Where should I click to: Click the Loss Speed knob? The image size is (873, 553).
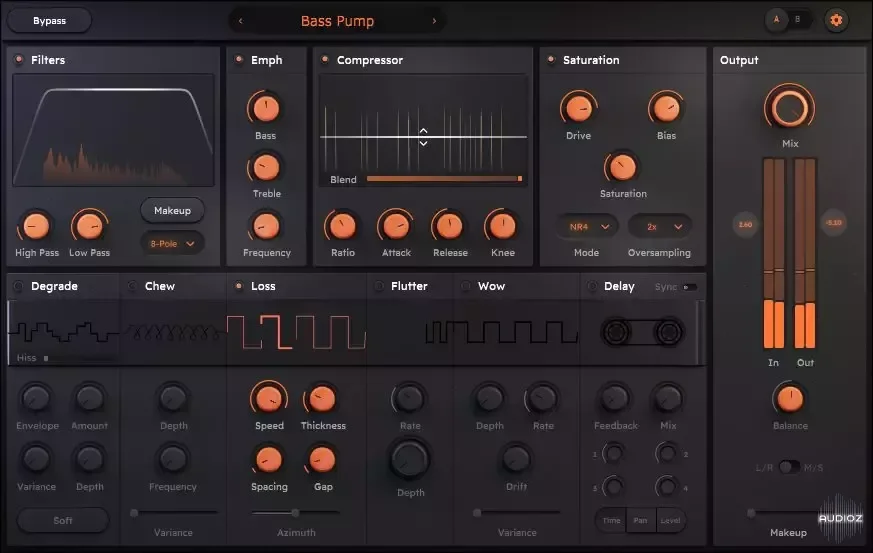tap(269, 399)
